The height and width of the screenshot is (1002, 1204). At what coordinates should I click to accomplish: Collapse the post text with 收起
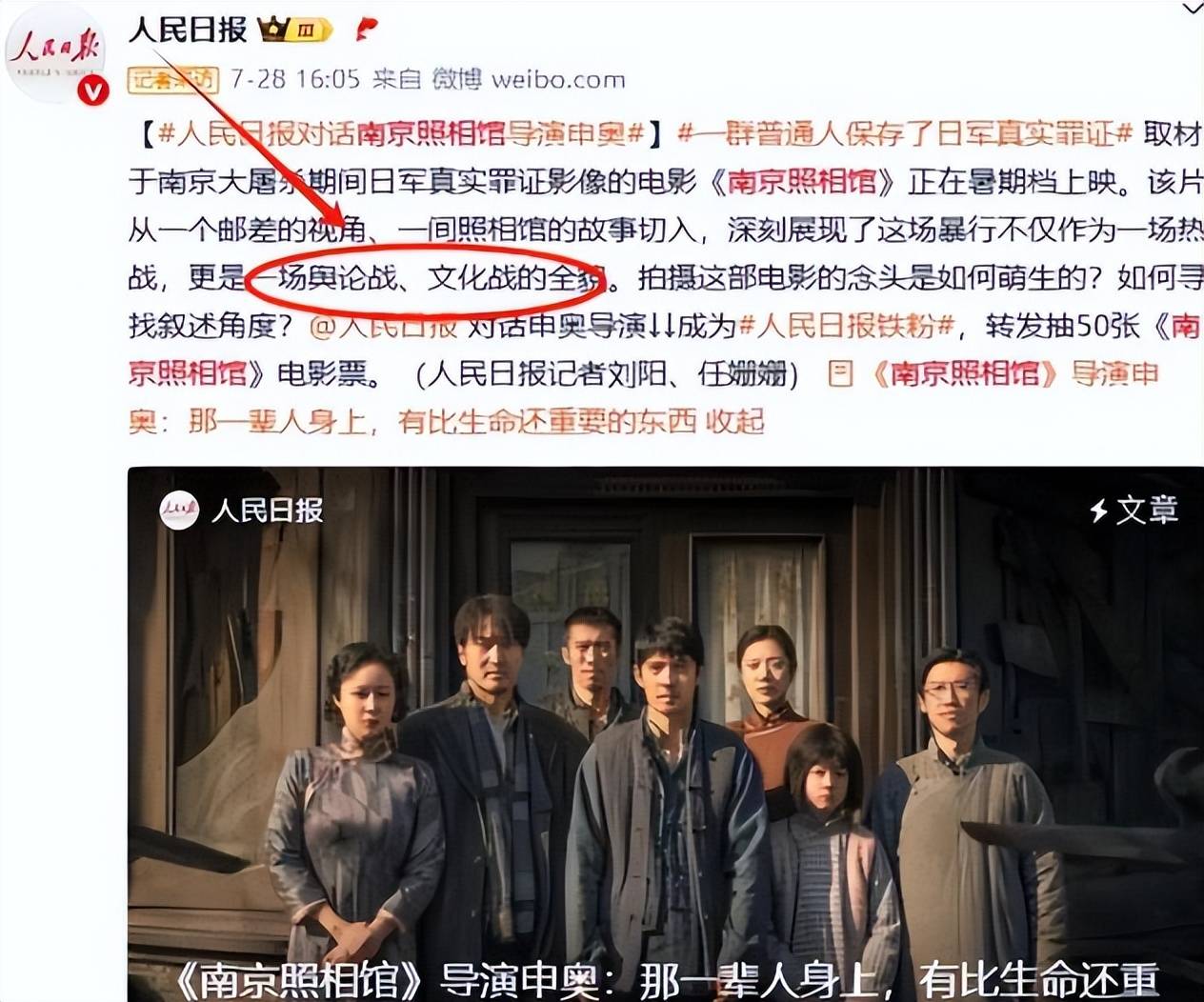[x=734, y=420]
